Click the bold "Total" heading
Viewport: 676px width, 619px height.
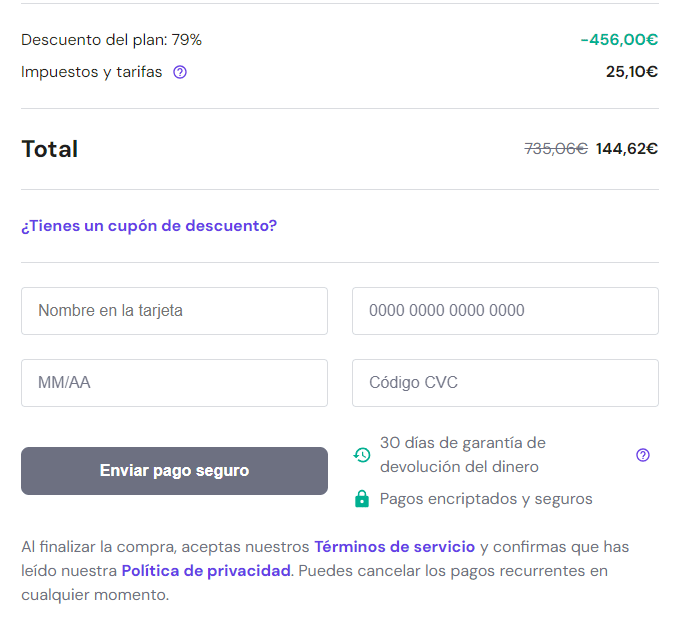click(x=50, y=149)
